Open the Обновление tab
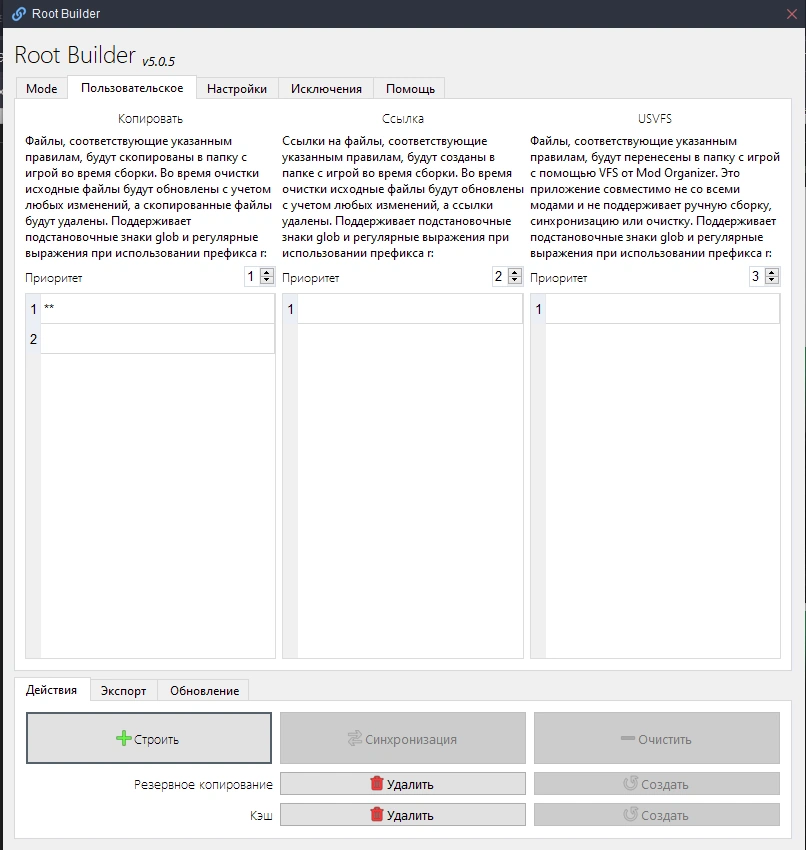806x850 pixels. (x=204, y=691)
